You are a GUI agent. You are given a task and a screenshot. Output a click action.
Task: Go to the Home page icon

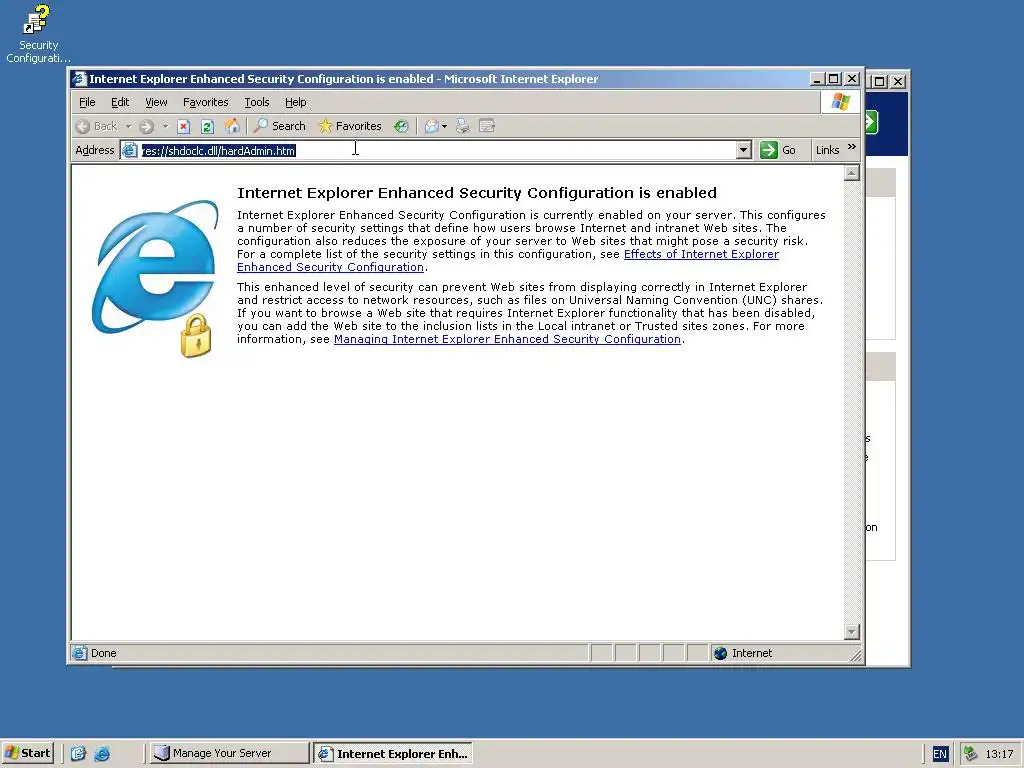232,126
